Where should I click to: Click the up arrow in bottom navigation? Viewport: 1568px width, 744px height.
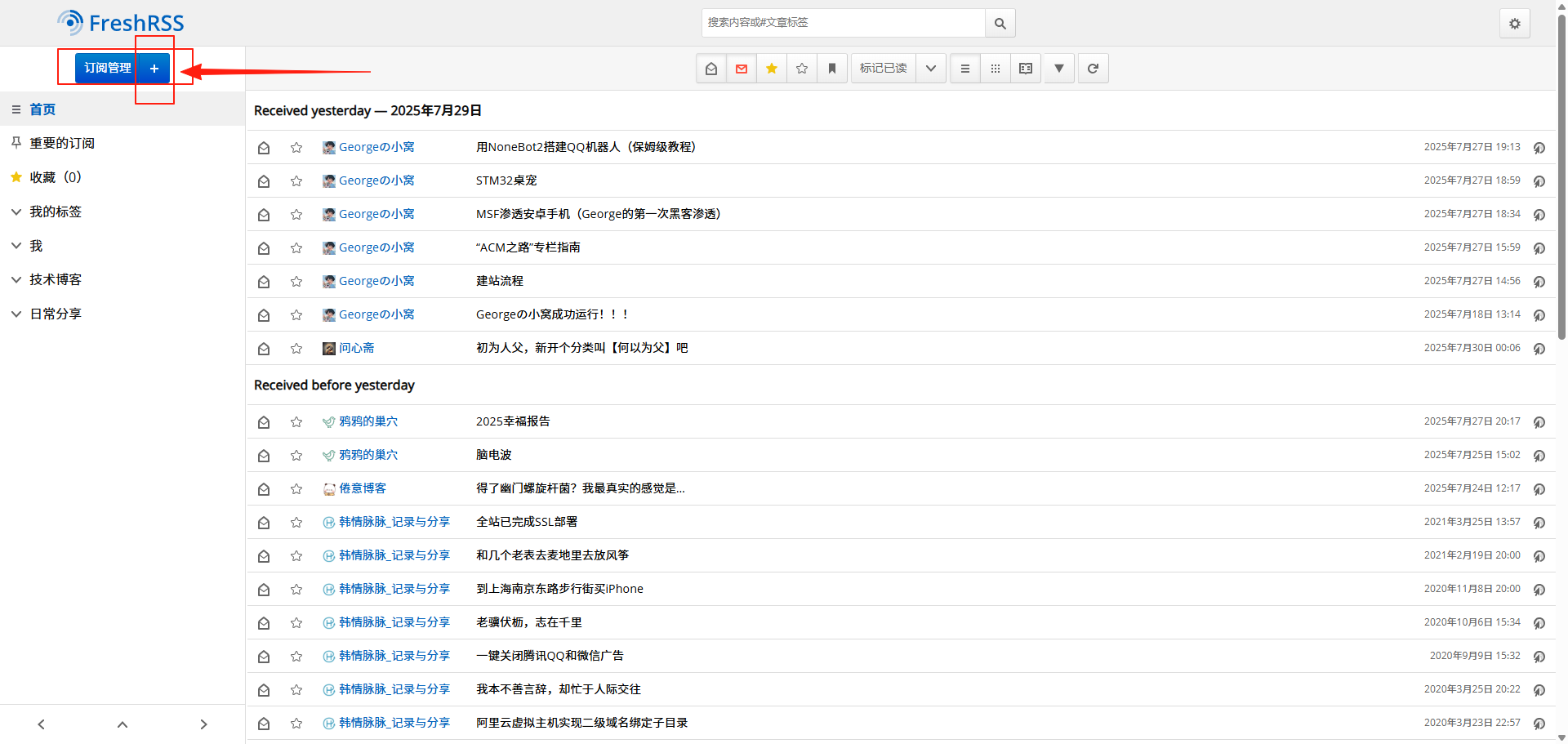[x=122, y=724]
